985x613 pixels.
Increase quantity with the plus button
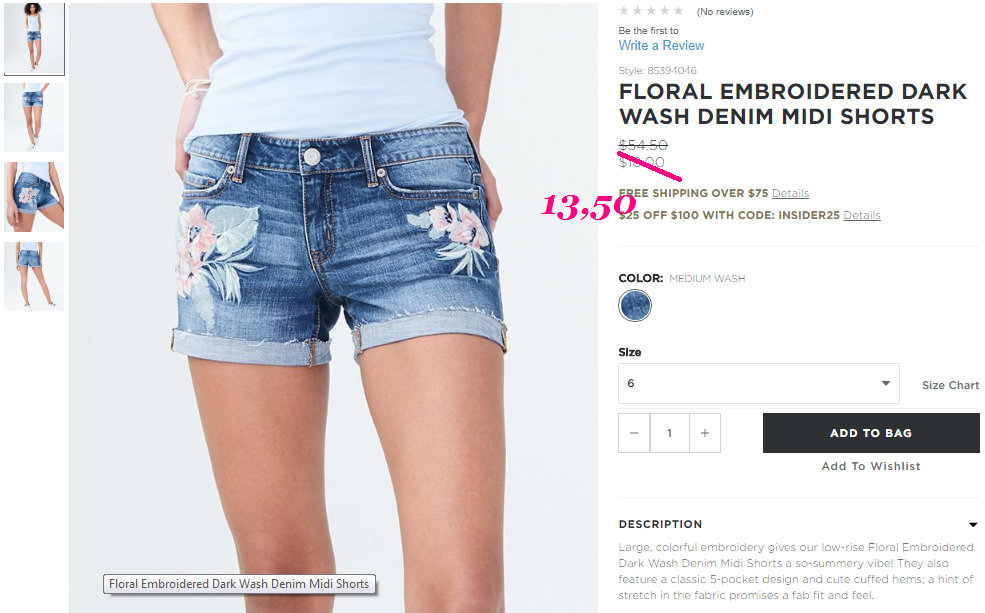click(x=705, y=433)
